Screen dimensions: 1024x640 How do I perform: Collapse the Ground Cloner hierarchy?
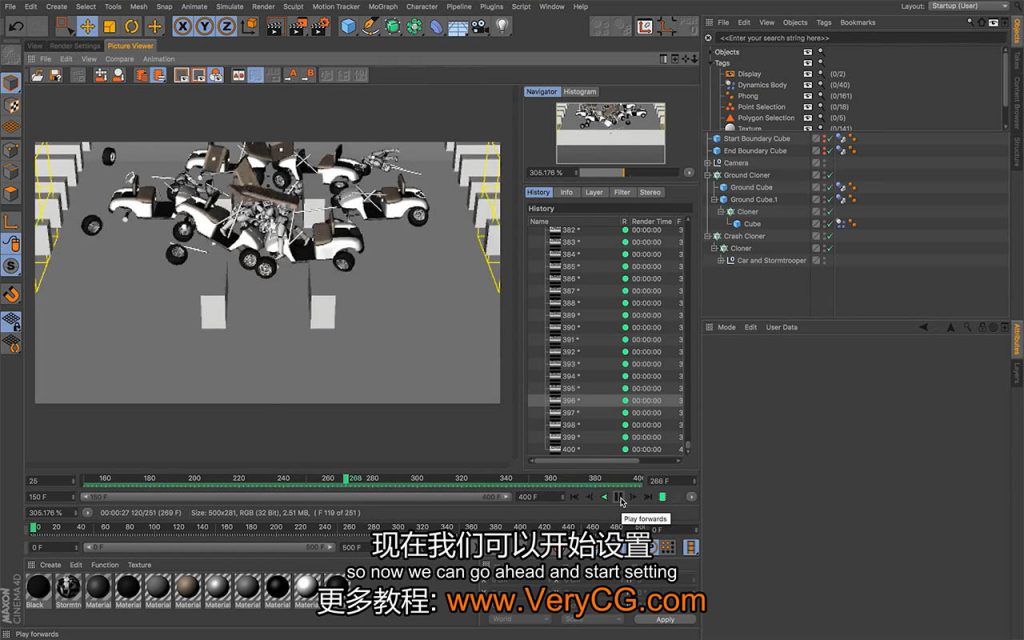point(707,175)
